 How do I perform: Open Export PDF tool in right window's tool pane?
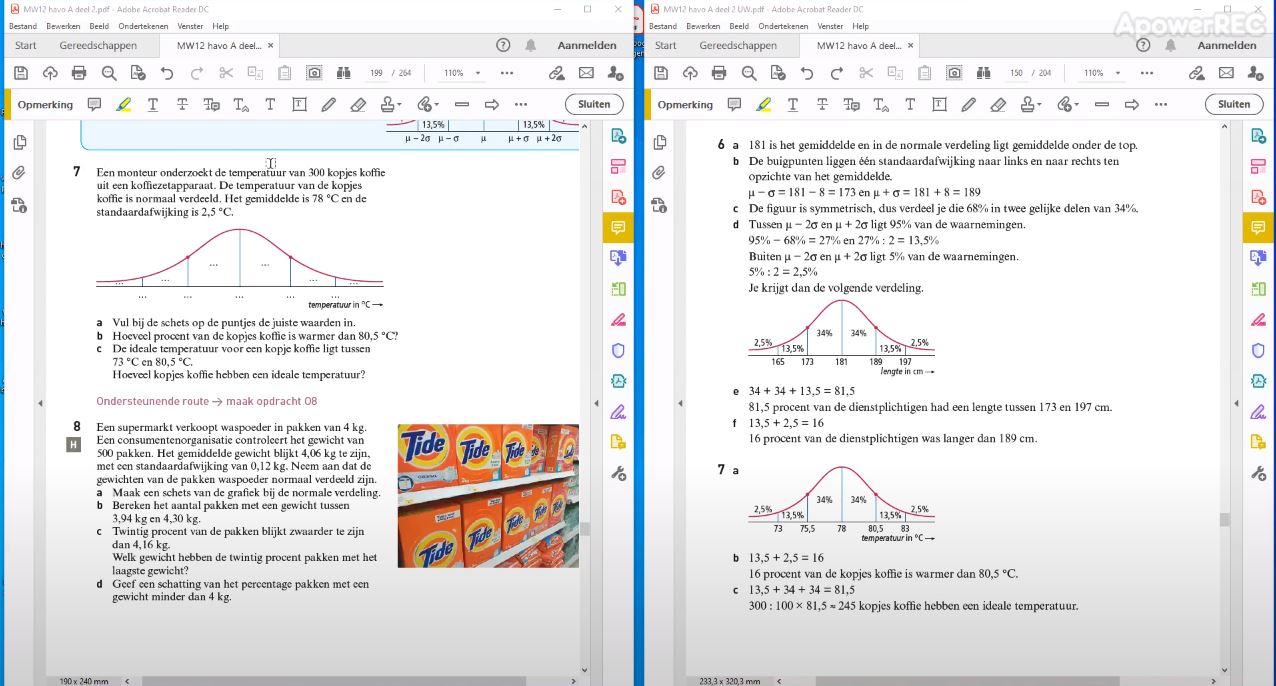tap(1258, 136)
